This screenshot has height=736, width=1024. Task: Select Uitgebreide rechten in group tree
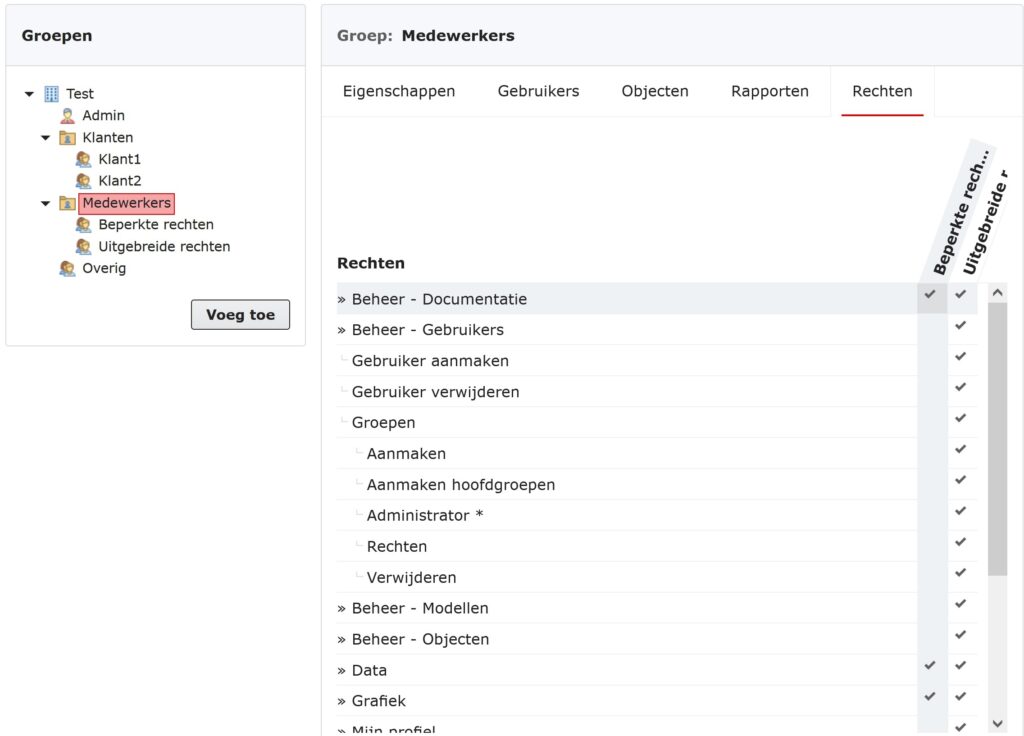164,247
